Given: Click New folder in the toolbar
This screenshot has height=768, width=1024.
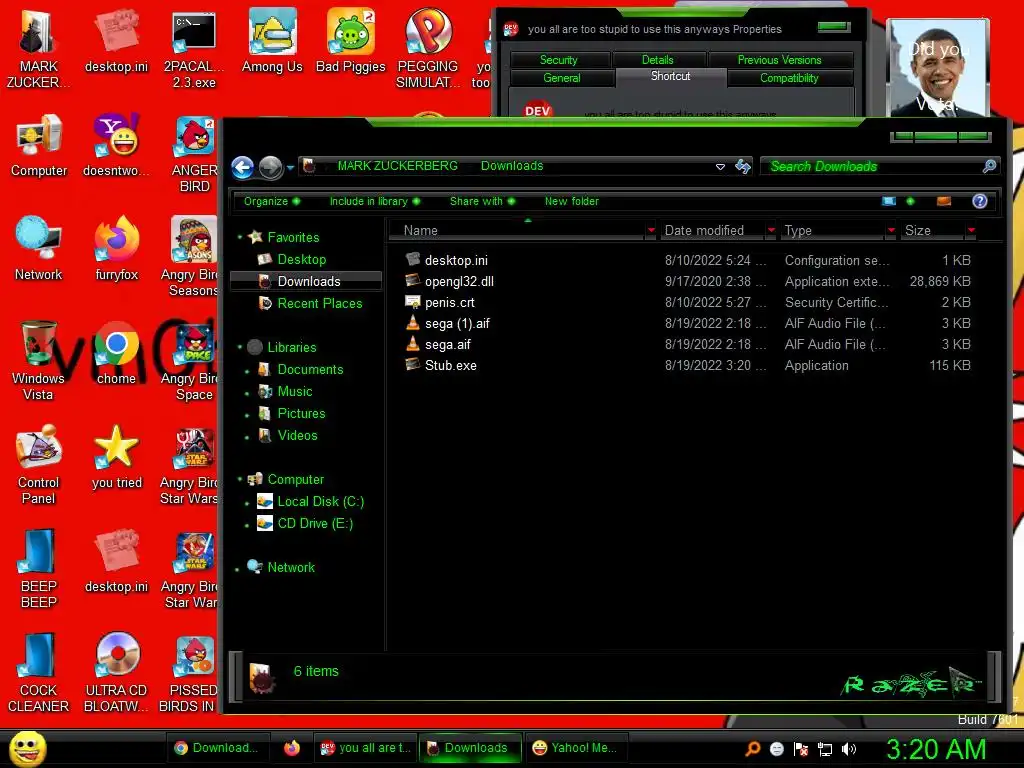Looking at the screenshot, I should tap(571, 201).
